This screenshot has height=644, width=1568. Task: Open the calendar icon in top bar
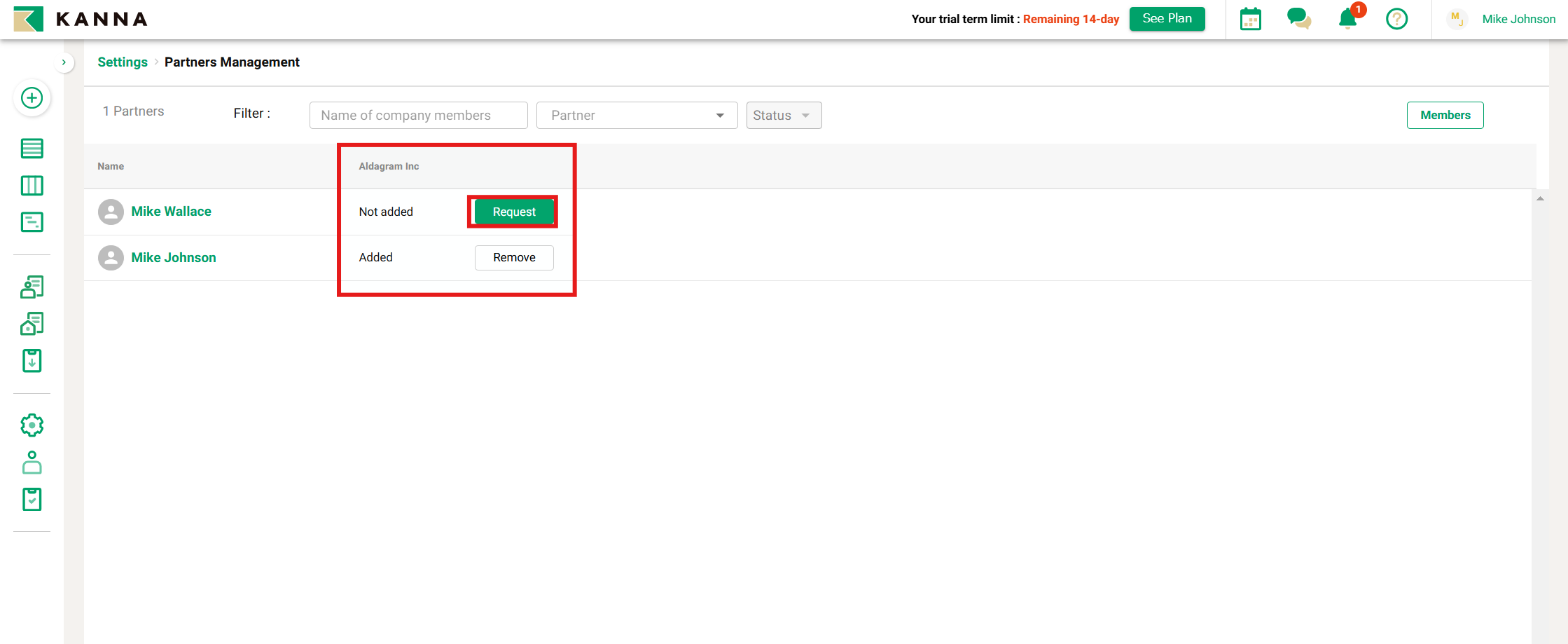click(1250, 19)
